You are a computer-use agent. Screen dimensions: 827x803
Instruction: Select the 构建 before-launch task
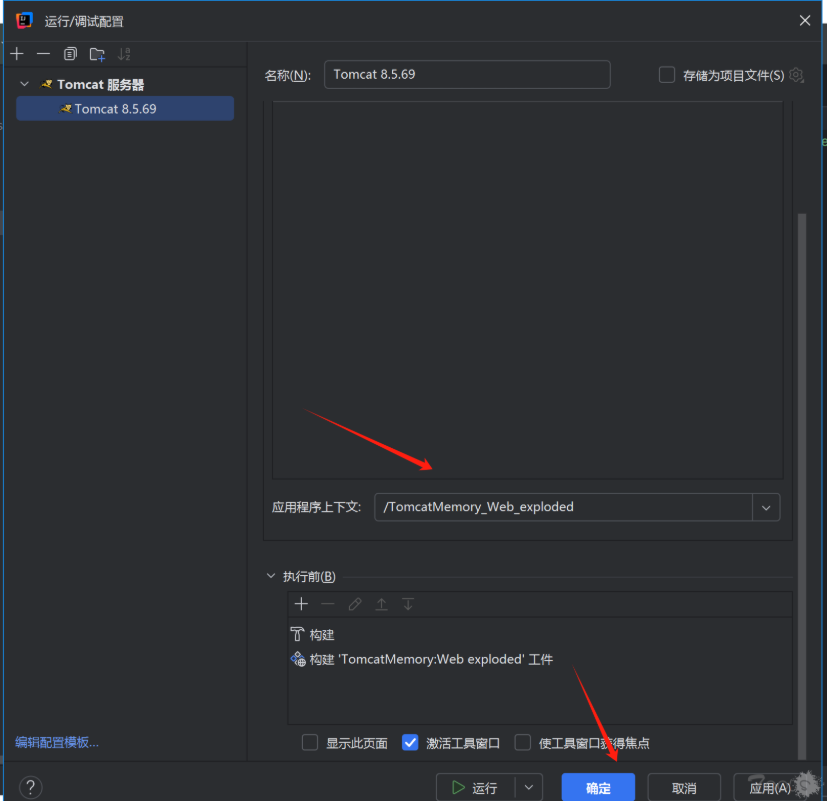(540, 634)
